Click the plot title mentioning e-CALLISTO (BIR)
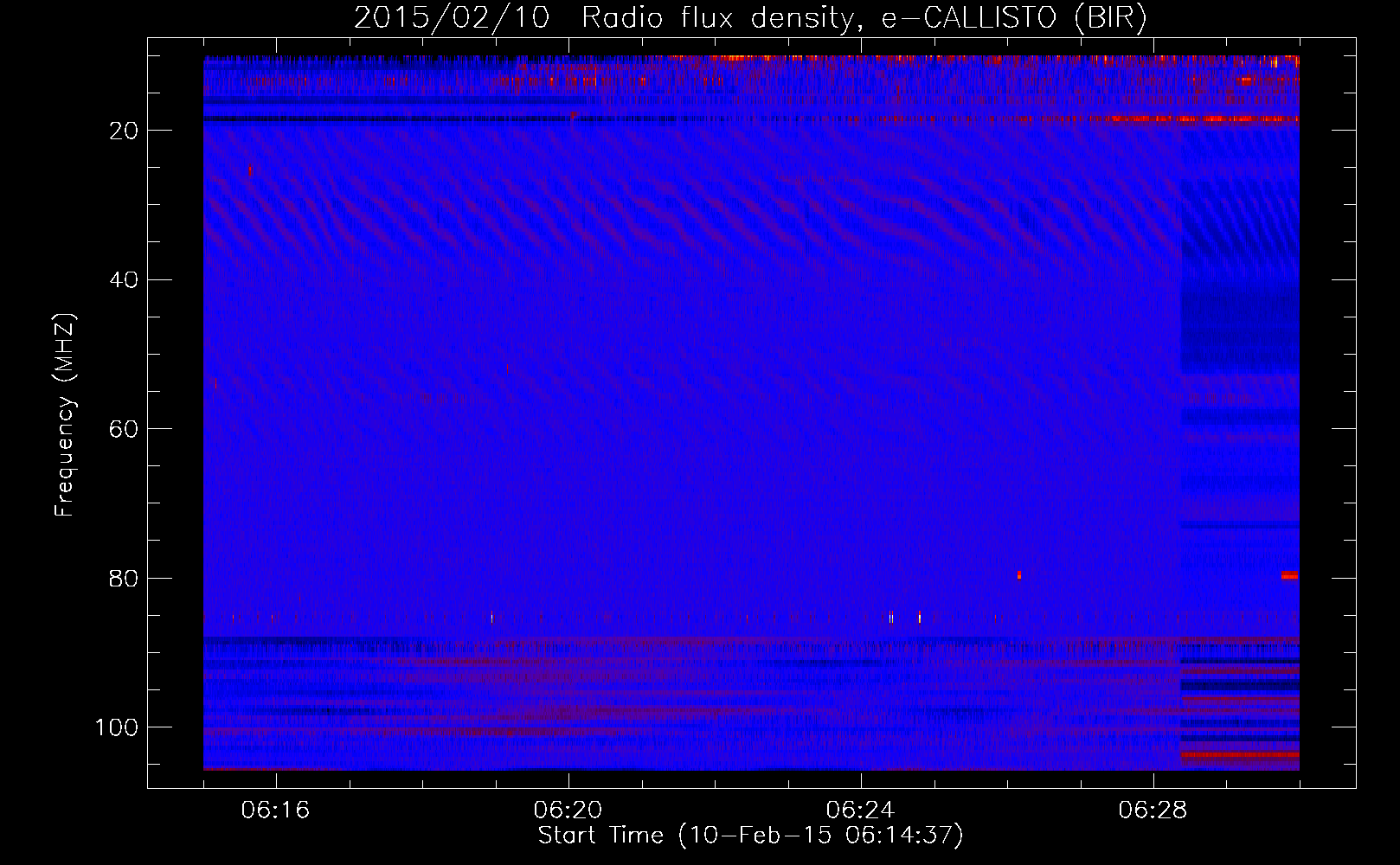This screenshot has width=1400, height=865. 750,18
